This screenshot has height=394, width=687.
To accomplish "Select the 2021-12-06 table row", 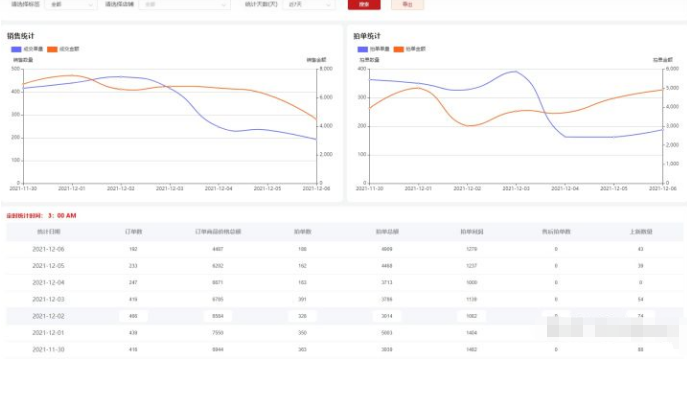I will point(344,249).
